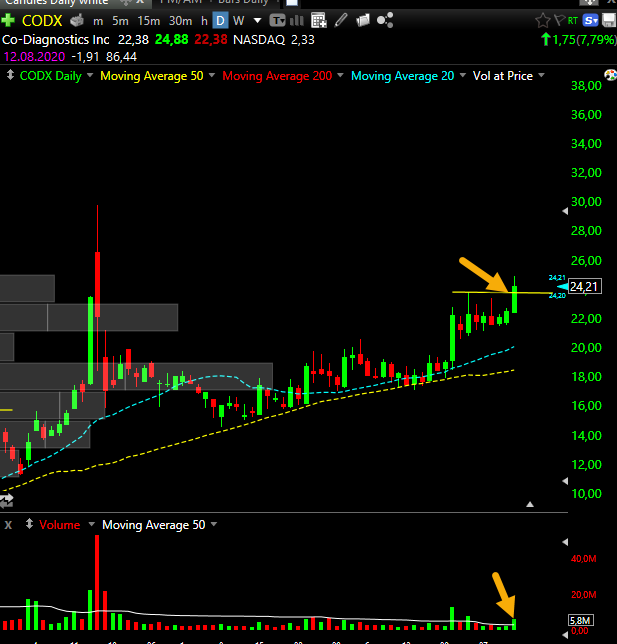Click the share nodes icon
Viewport: 617px width, 644px height.
385,20
